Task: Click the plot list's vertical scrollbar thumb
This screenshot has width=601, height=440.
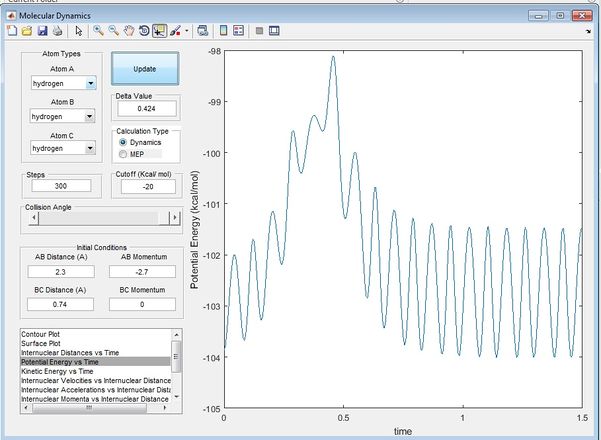Action: (x=176, y=356)
